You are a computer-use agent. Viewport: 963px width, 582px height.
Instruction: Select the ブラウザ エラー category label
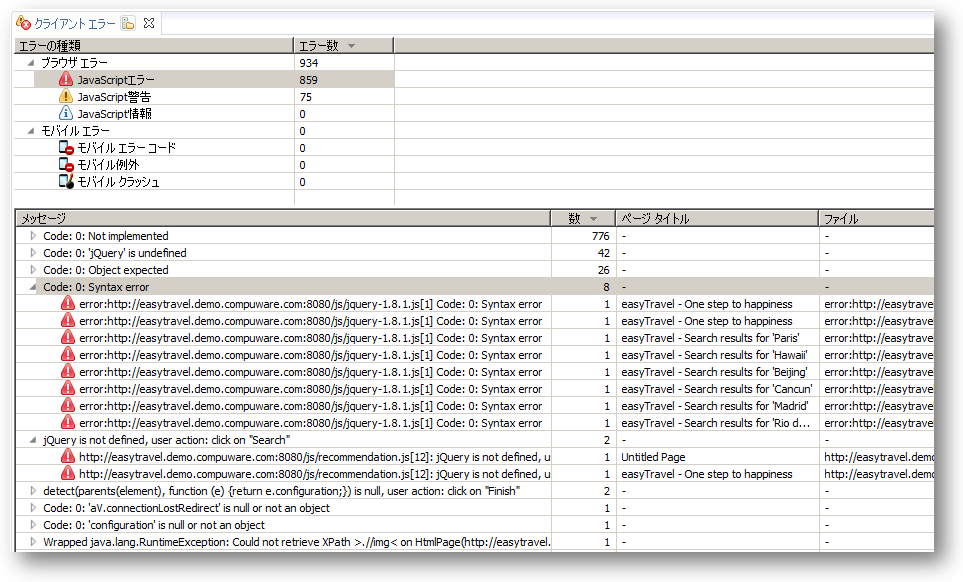click(74, 63)
